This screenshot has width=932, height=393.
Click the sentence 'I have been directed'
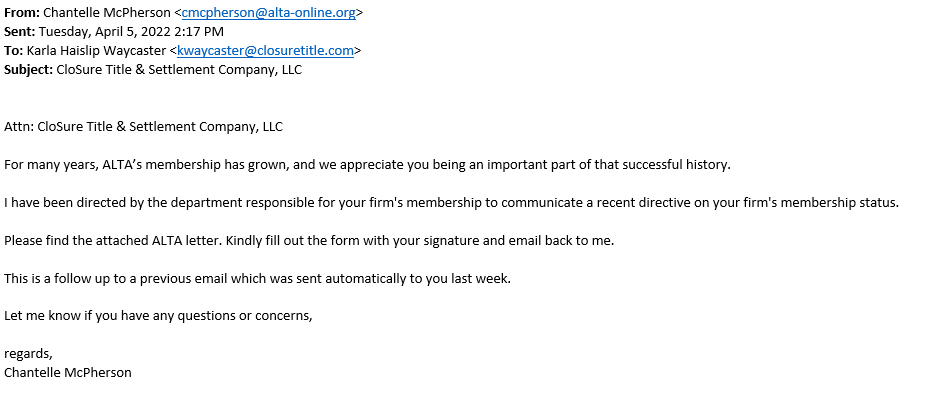pos(452,203)
